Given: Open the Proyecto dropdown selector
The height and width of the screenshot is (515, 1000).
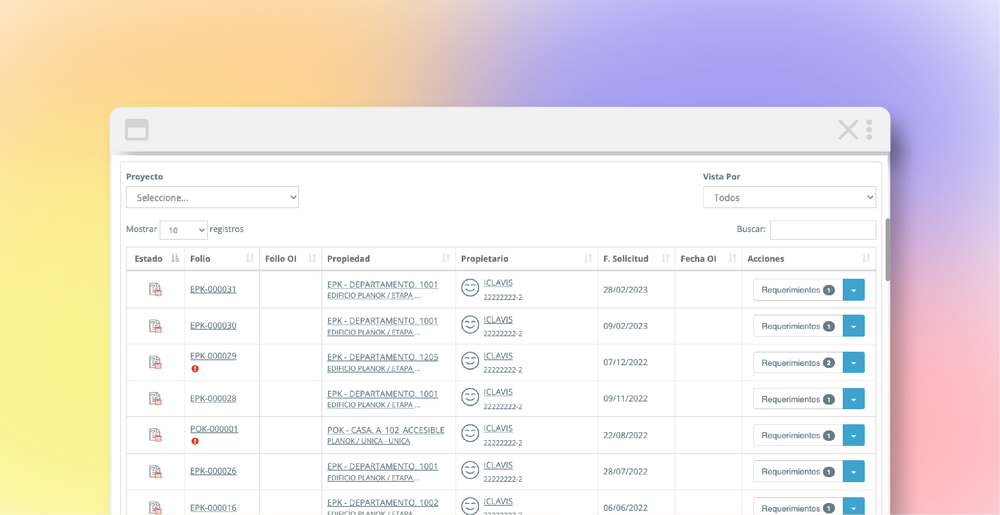Looking at the screenshot, I should (212, 197).
